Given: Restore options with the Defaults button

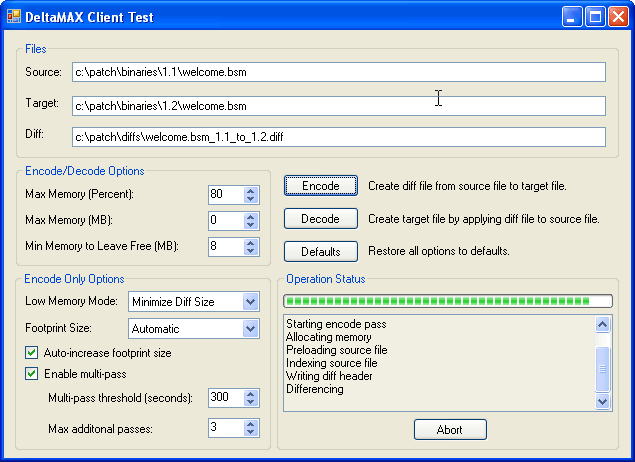Looking at the screenshot, I should pos(321,251).
